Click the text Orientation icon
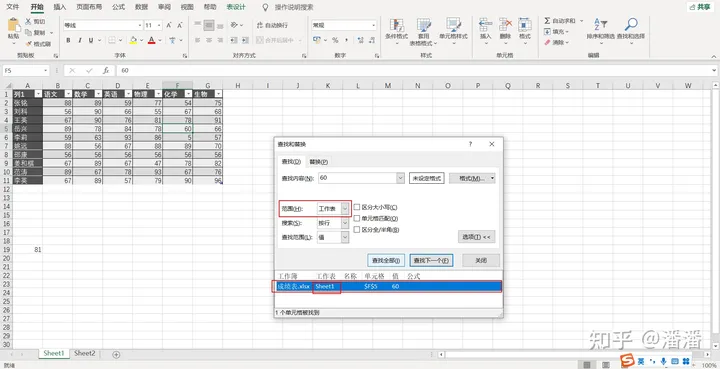This screenshot has width=720, height=369. coord(234,25)
